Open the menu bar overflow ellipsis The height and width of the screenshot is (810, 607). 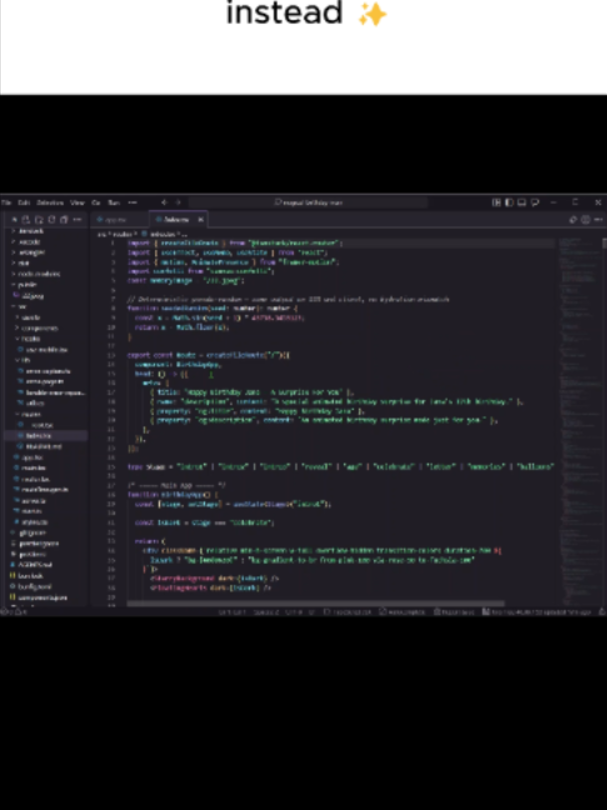(x=133, y=202)
